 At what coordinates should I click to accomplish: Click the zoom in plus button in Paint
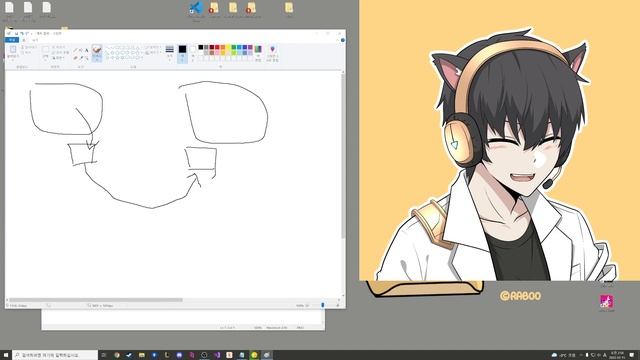(338, 305)
